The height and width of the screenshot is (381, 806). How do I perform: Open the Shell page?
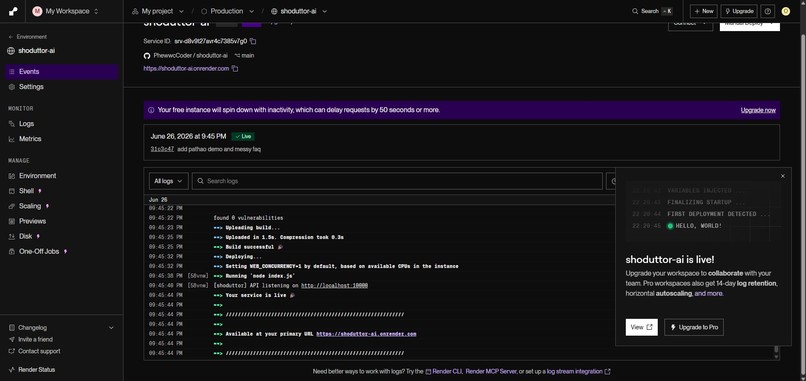click(x=62, y=191)
